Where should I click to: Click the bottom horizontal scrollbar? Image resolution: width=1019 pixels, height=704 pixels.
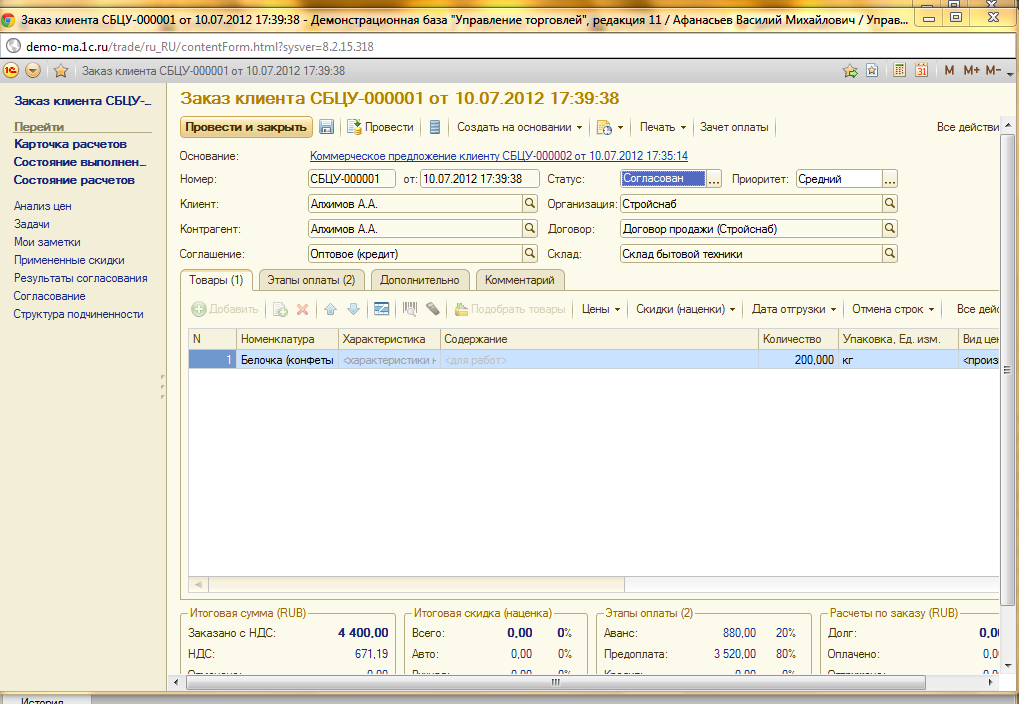556,682
